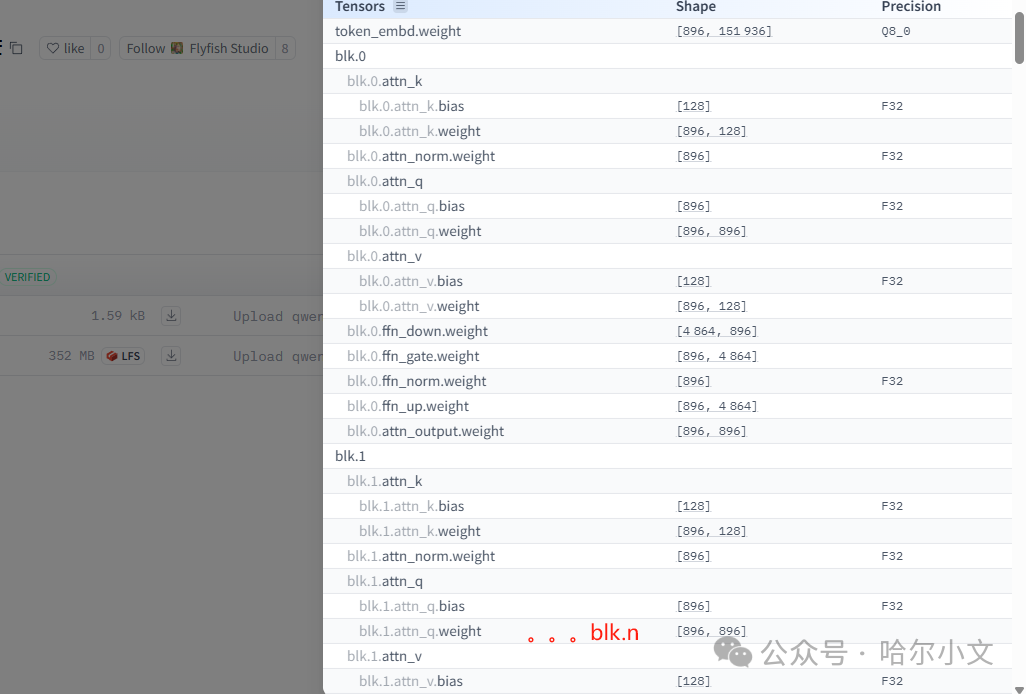
Task: Select blk.0.attn_k.weight row
Action: click(667, 131)
